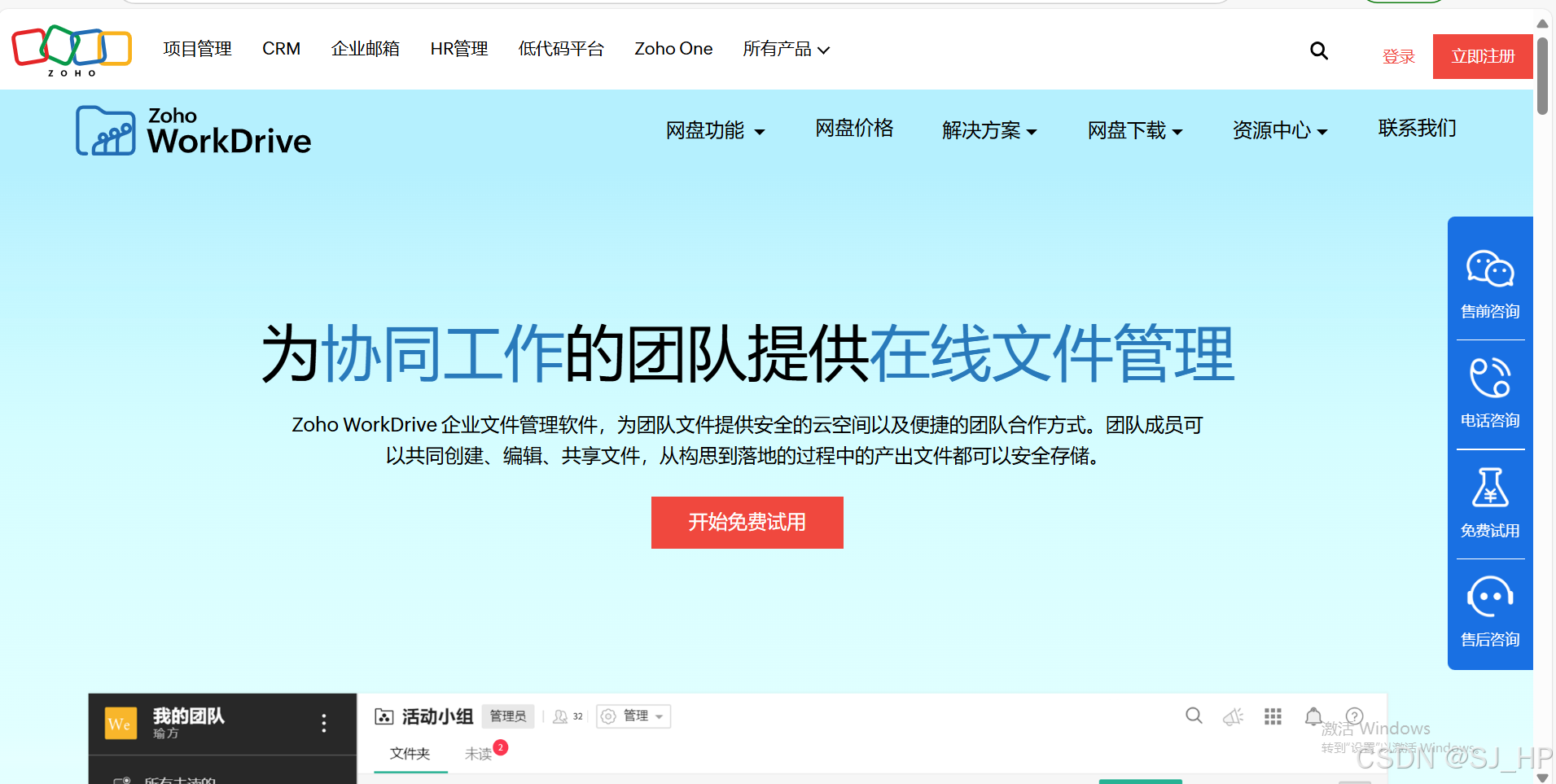Screen dimensions: 1556x784
Task: Click the 开始免费试用 button
Action: (747, 523)
